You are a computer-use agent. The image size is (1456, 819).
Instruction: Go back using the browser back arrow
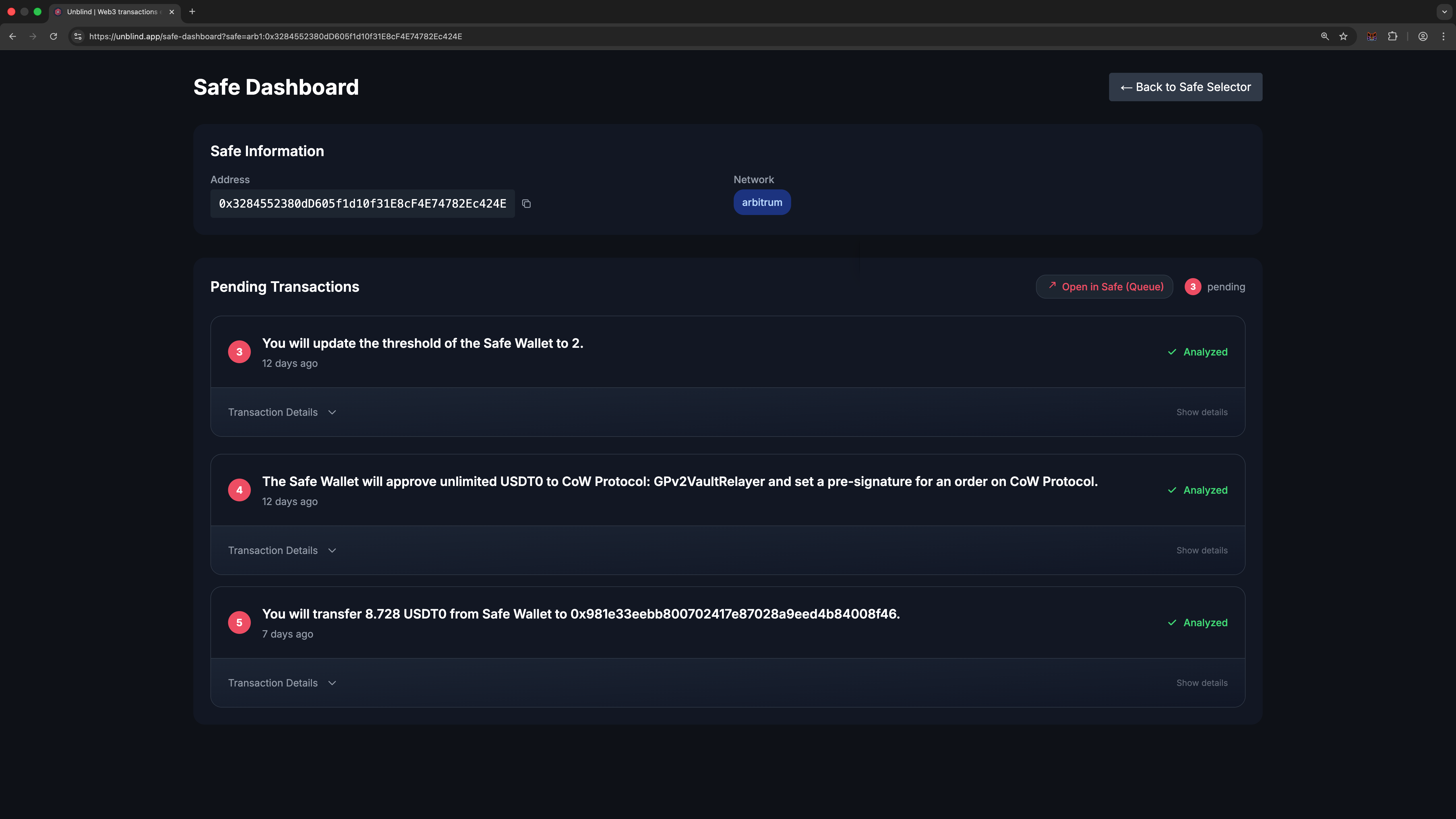(x=13, y=36)
